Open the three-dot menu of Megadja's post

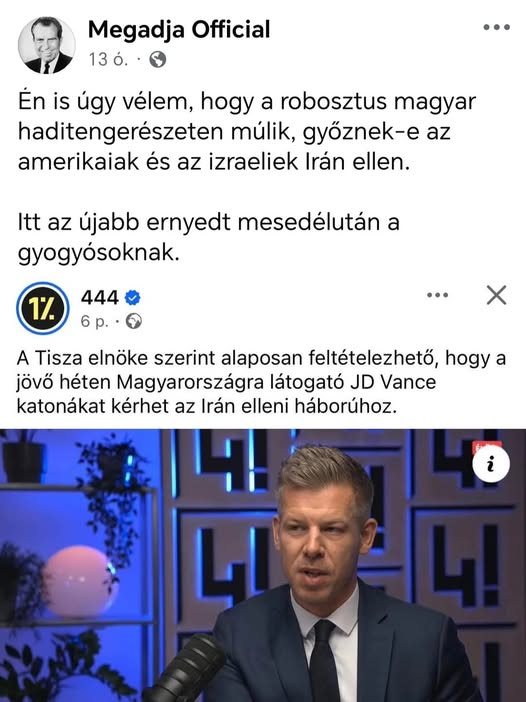[x=496, y=27]
